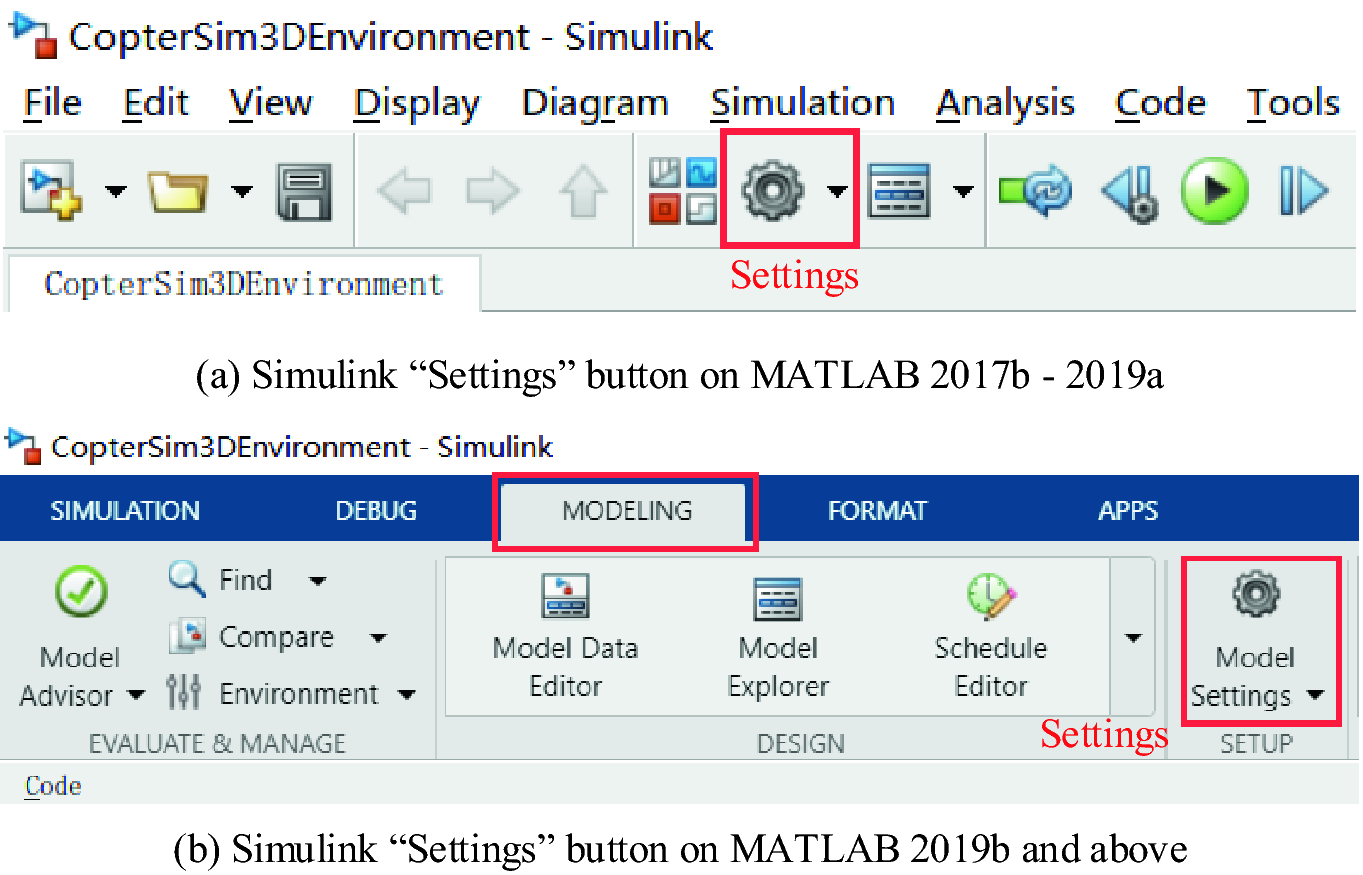This screenshot has height=875, width=1363.
Task: Click the Find magnifier button
Action: click(x=220, y=579)
